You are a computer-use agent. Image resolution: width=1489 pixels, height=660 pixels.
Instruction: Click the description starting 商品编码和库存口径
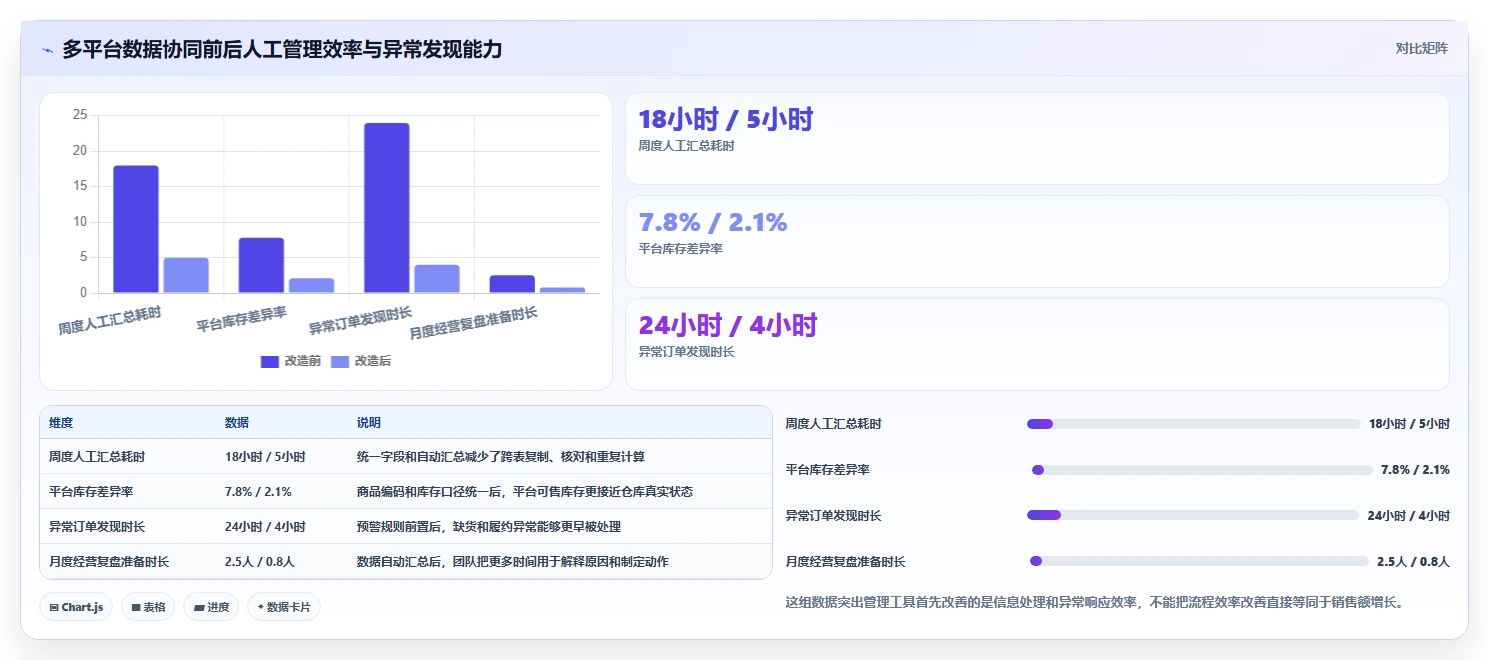tap(525, 491)
